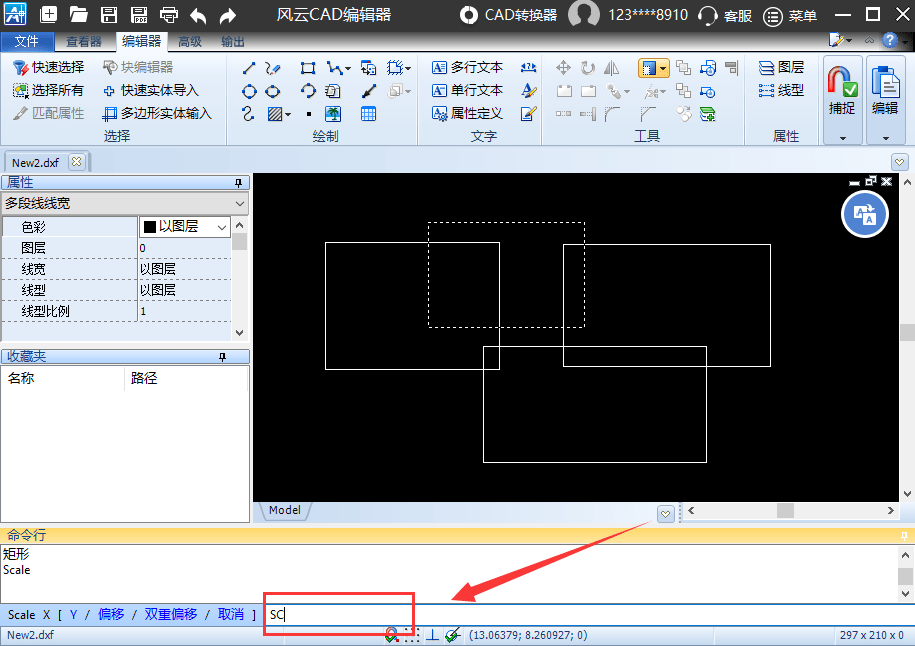This screenshot has width=915, height=646.
Task: Toggle ortho mode icon in status bar
Action: tap(432, 635)
